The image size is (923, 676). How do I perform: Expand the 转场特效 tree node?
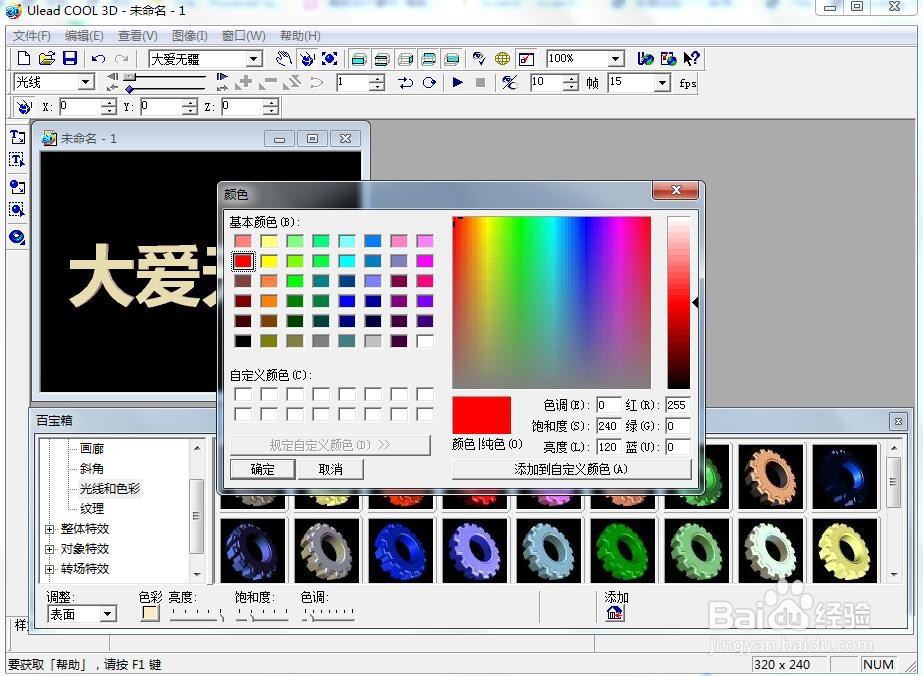(50, 569)
